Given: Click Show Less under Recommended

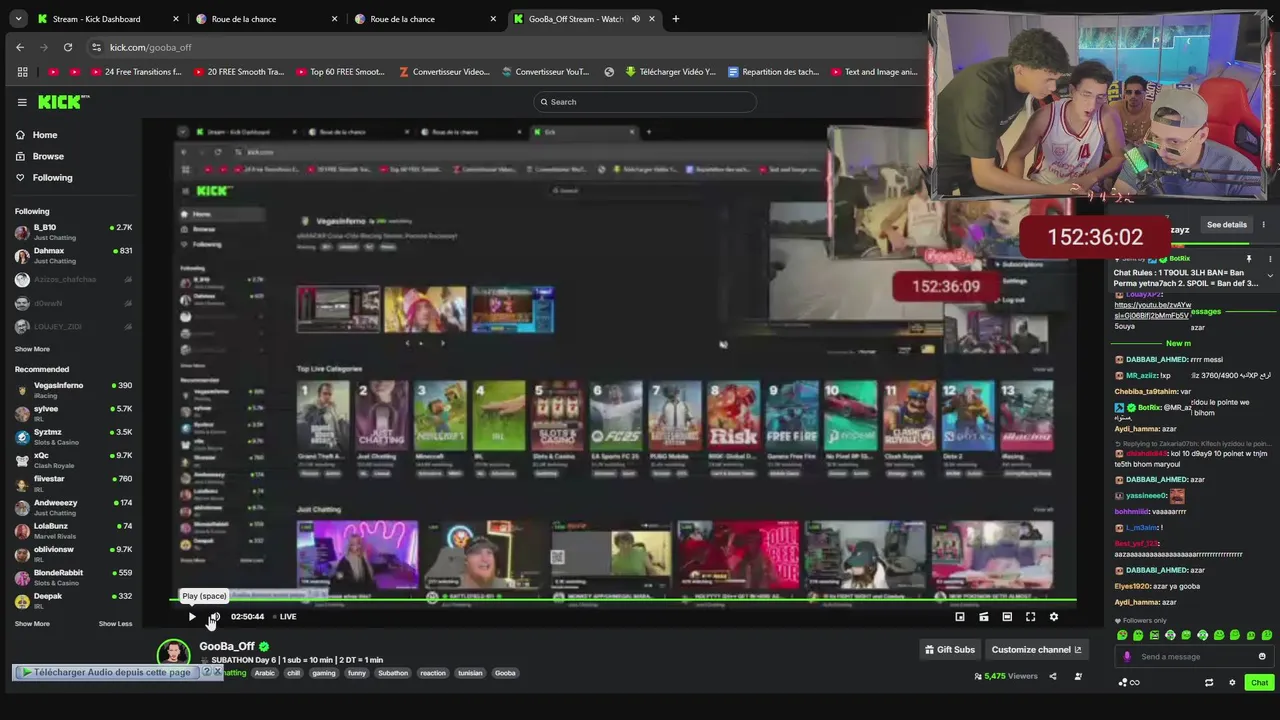Looking at the screenshot, I should tap(115, 624).
